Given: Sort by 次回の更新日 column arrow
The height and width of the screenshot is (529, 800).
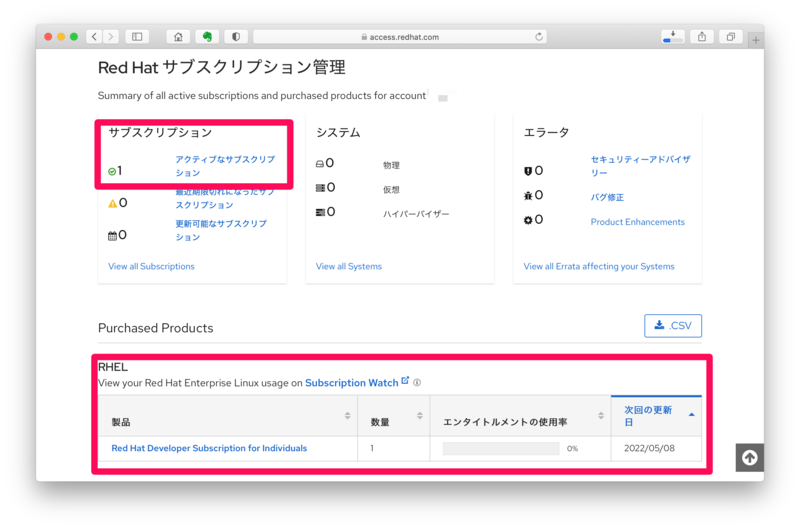Looking at the screenshot, I should coord(691,415).
